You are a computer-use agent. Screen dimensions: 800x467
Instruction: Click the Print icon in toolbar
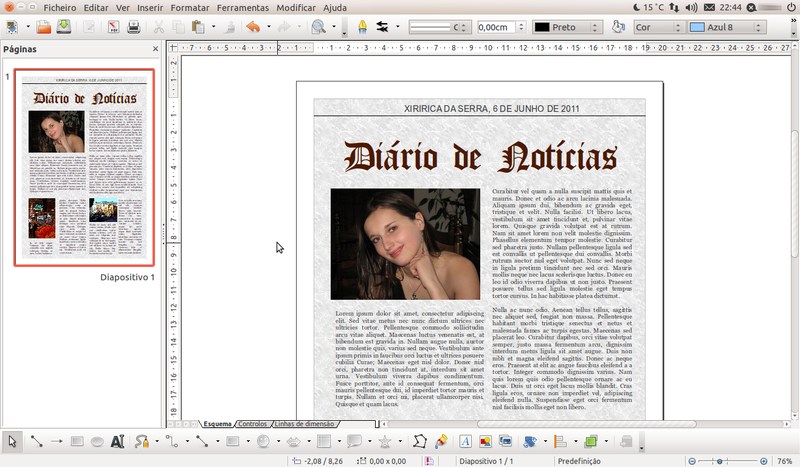click(x=134, y=27)
